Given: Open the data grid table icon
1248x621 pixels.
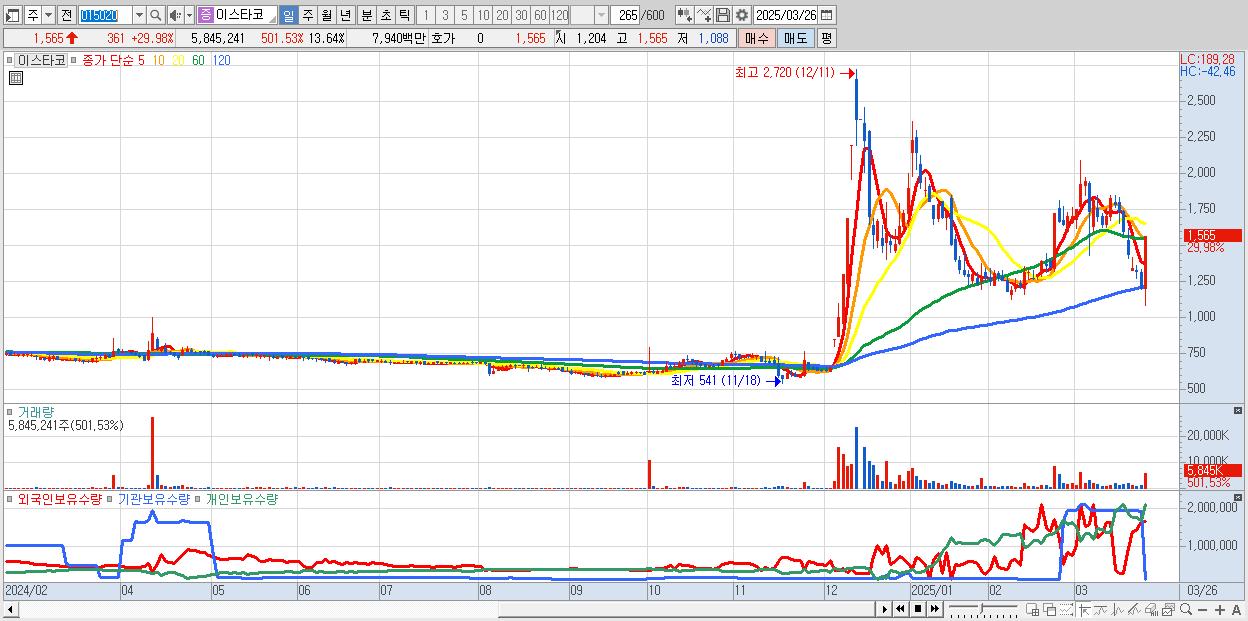Looking at the screenshot, I should (x=16, y=78).
